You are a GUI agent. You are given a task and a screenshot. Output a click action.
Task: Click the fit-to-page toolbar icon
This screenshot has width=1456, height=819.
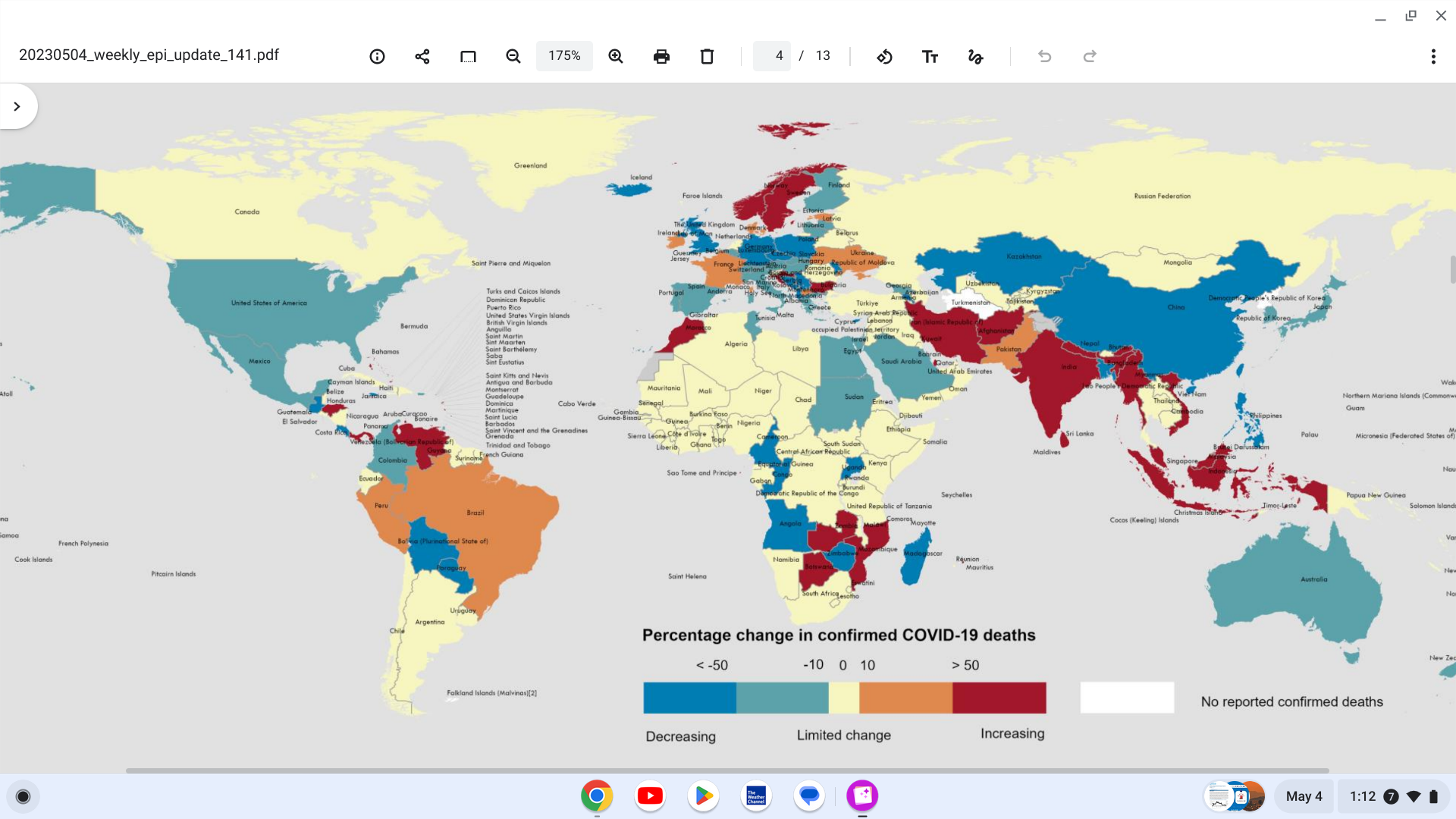468,56
